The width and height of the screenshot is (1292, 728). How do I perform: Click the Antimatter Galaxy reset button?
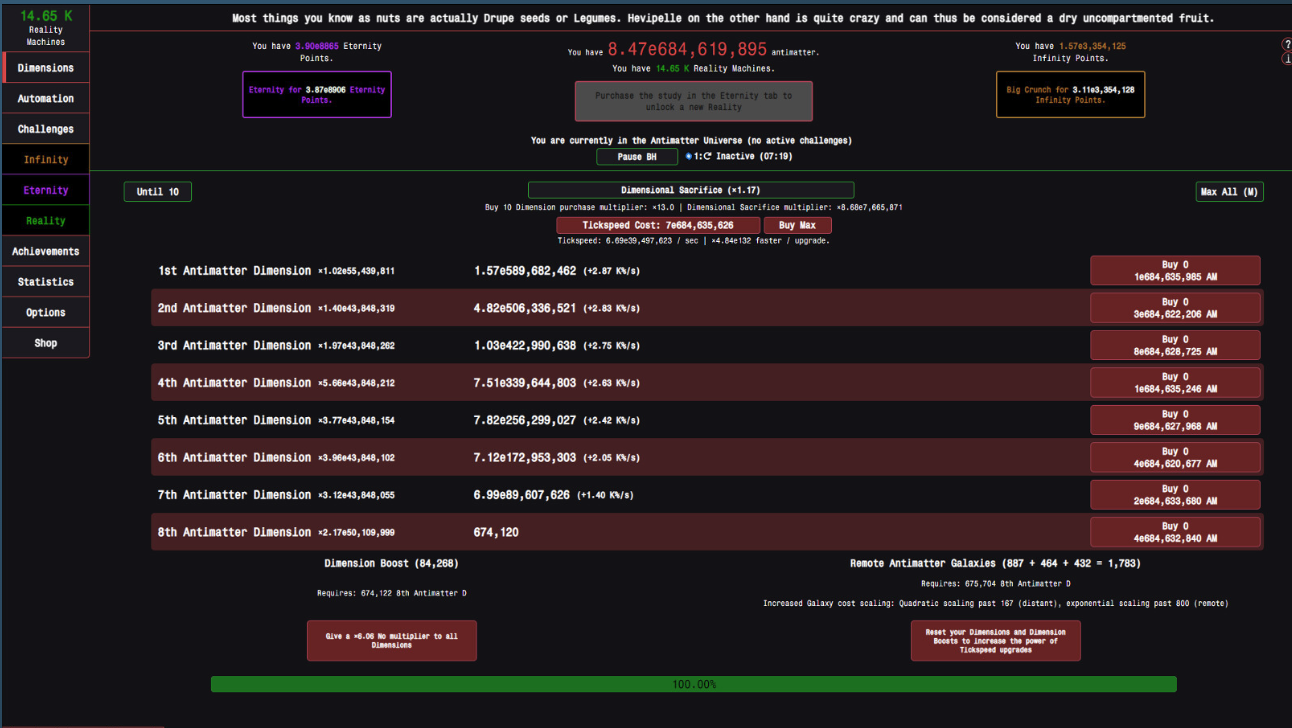click(x=995, y=640)
